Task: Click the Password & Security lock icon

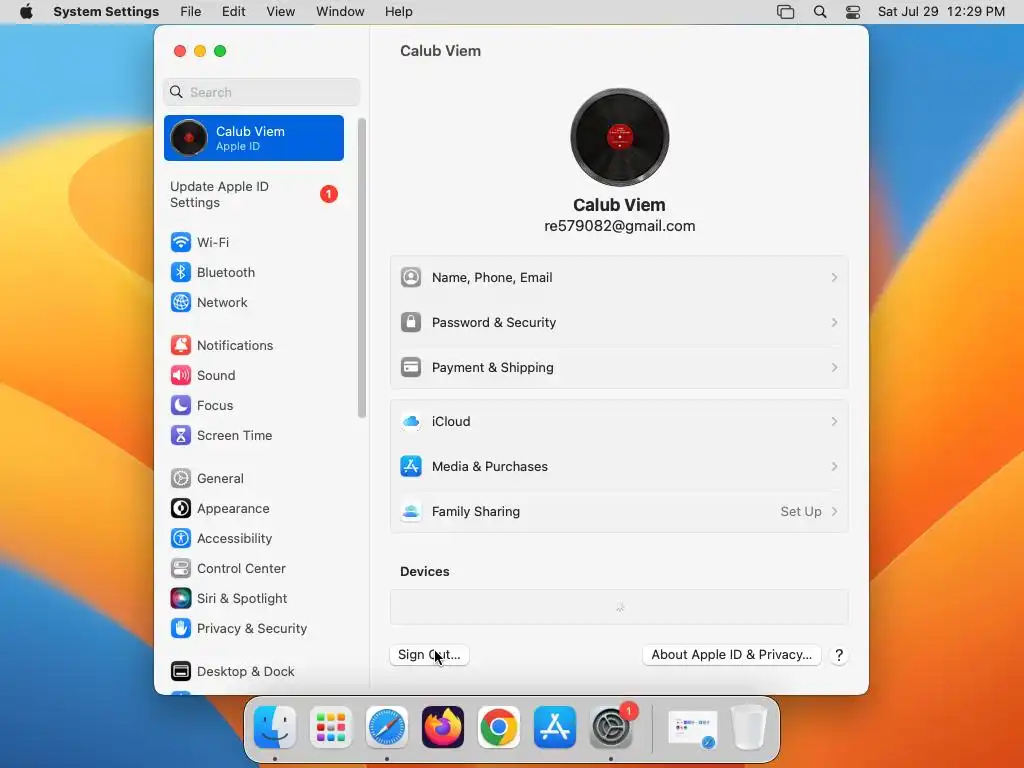Action: (411, 323)
